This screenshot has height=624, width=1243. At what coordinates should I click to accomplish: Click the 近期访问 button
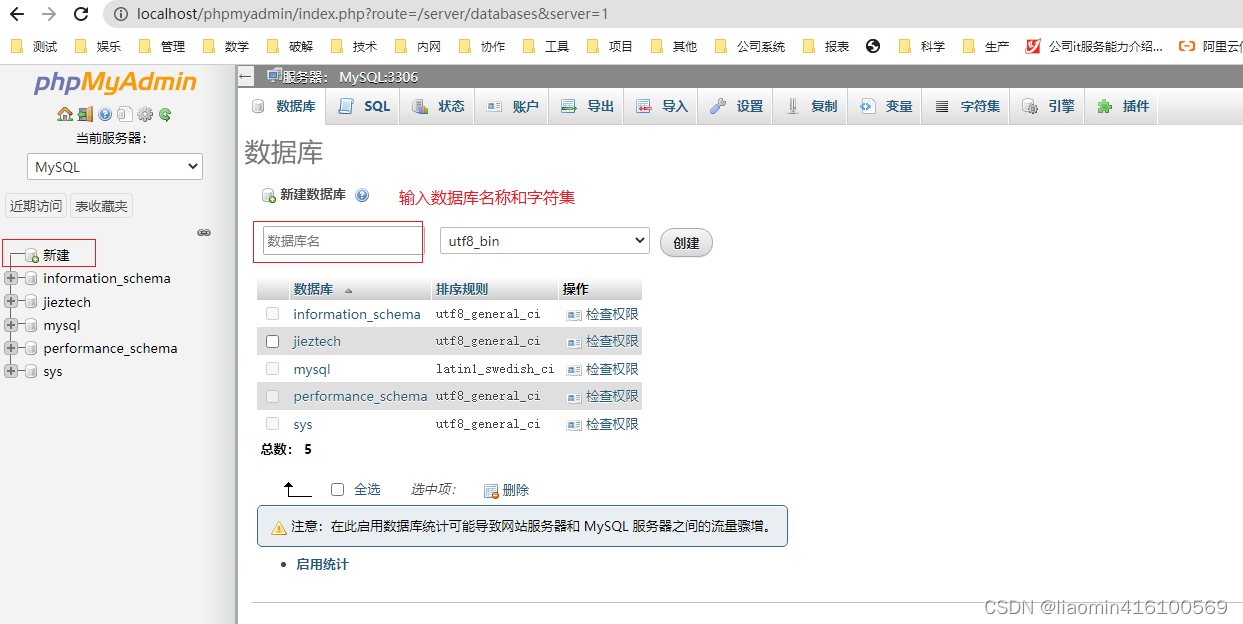click(36, 206)
